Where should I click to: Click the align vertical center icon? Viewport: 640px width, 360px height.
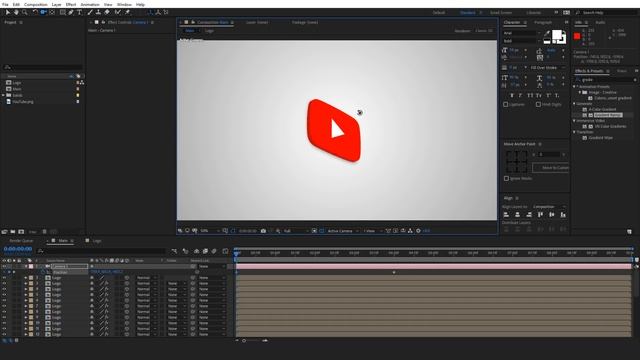[552, 215]
